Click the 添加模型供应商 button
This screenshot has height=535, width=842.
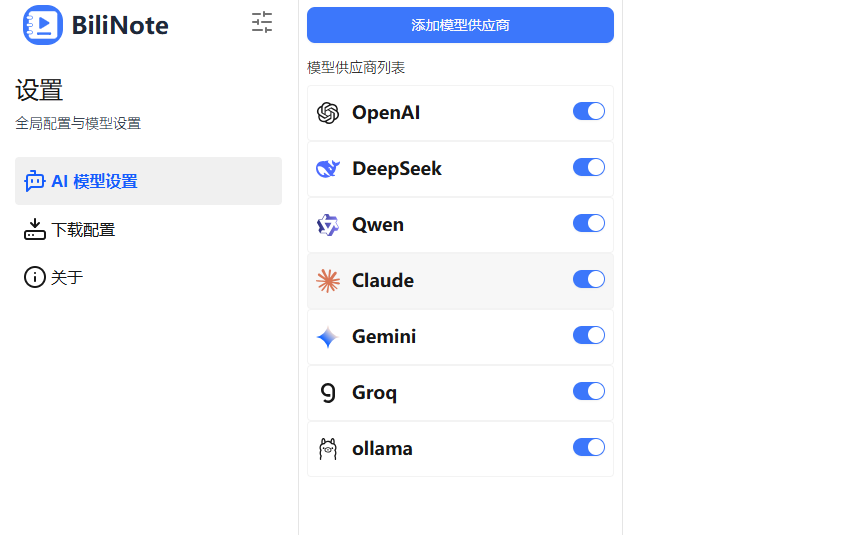pos(460,25)
